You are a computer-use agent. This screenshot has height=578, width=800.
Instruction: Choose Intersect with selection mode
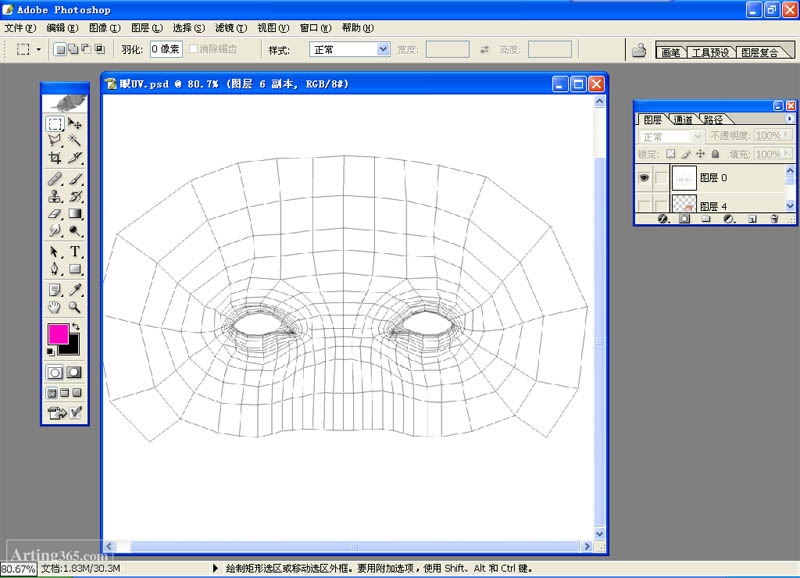pos(99,49)
